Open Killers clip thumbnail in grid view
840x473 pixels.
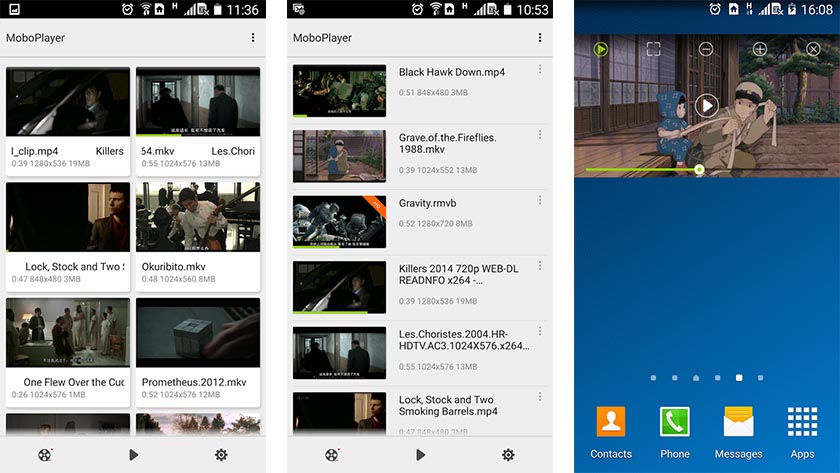coord(68,101)
